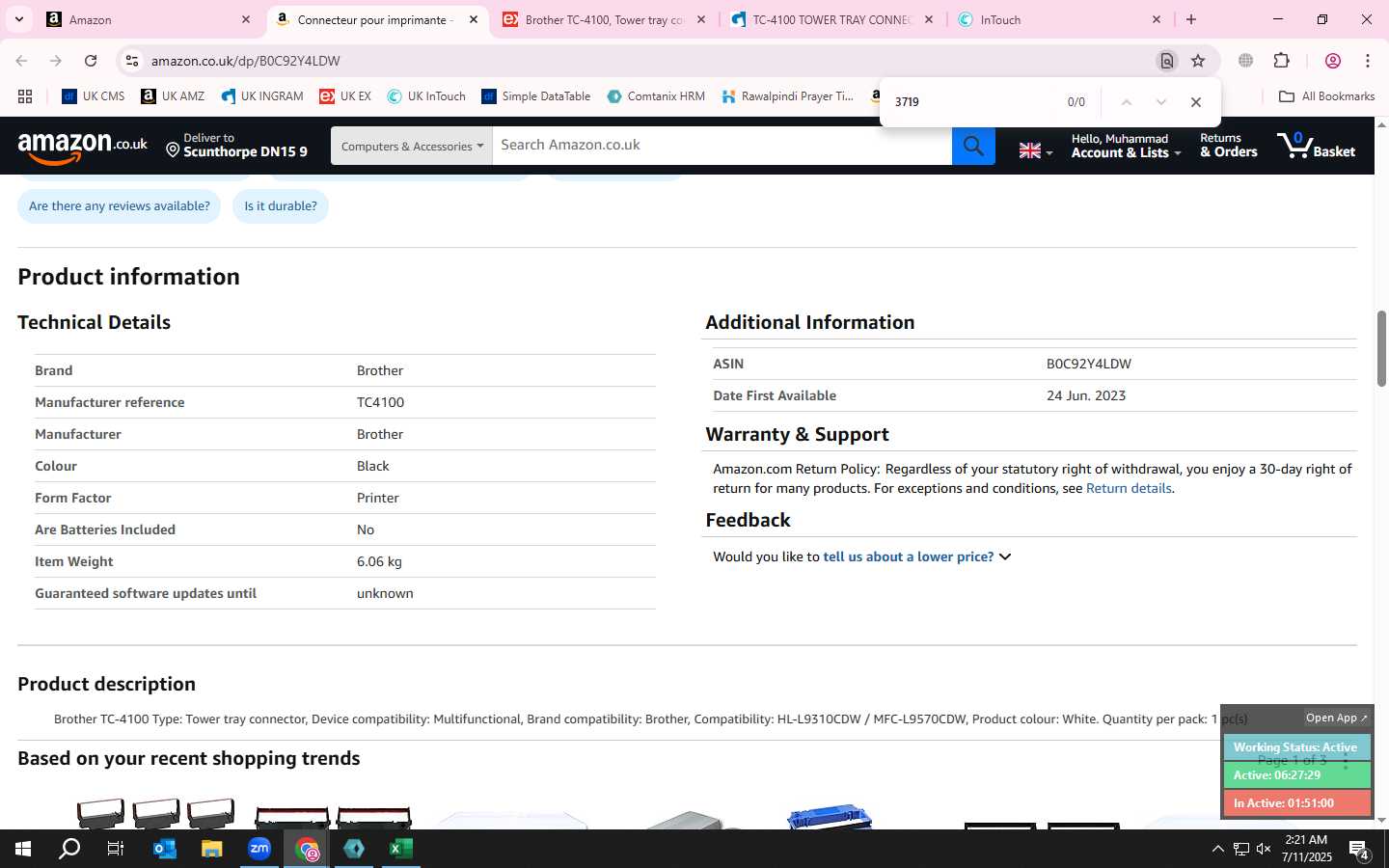Click ASIN value B0C92Y4LDW

1088,365
